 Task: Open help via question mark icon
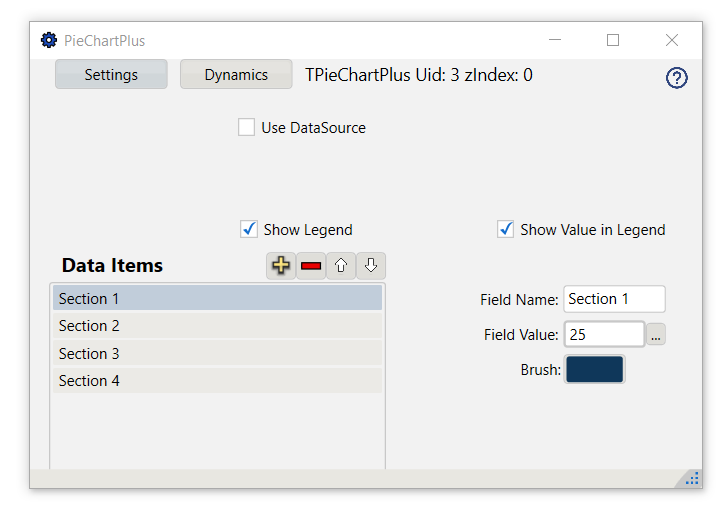(x=677, y=78)
